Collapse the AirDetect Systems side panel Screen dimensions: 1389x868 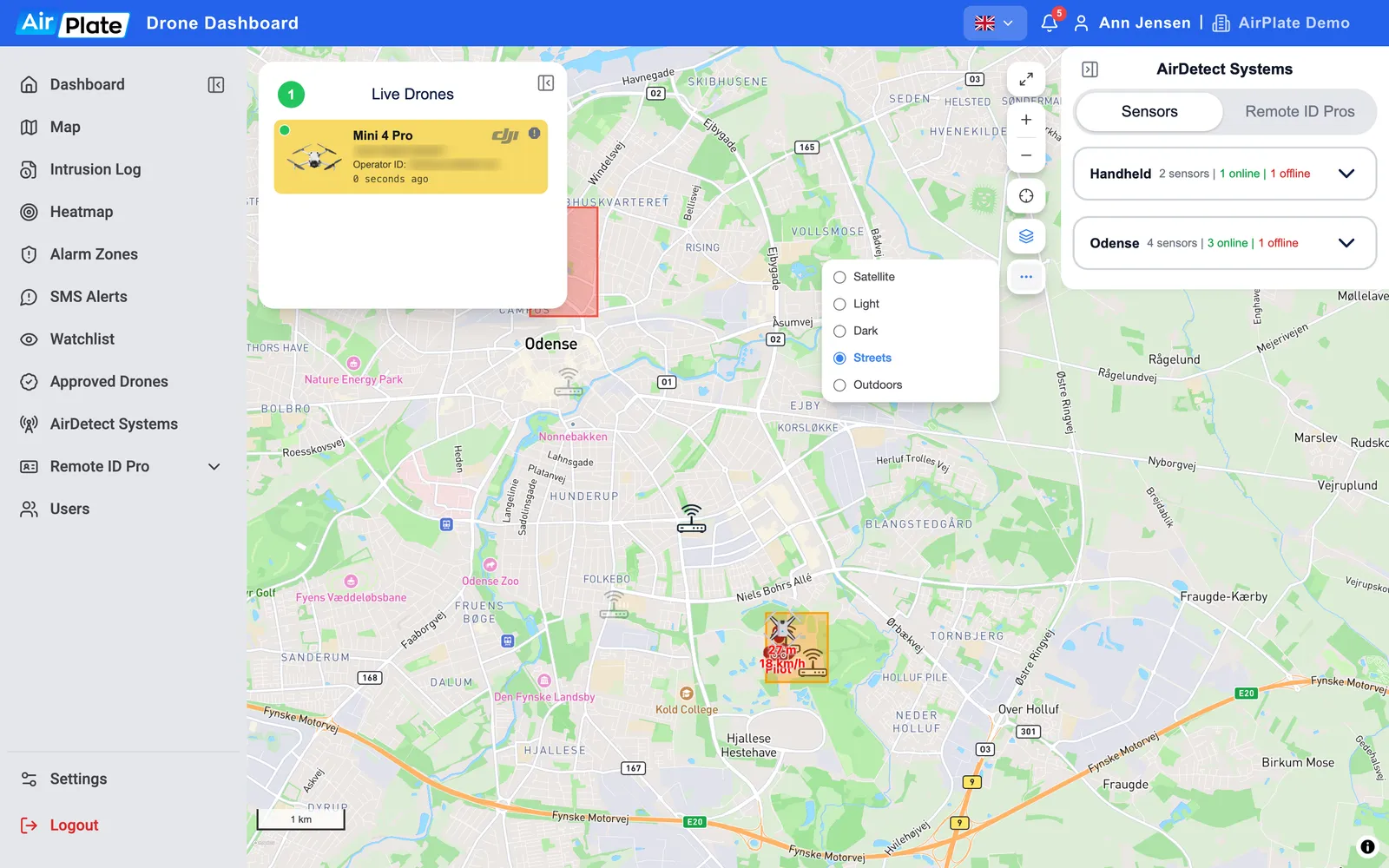[x=1090, y=69]
